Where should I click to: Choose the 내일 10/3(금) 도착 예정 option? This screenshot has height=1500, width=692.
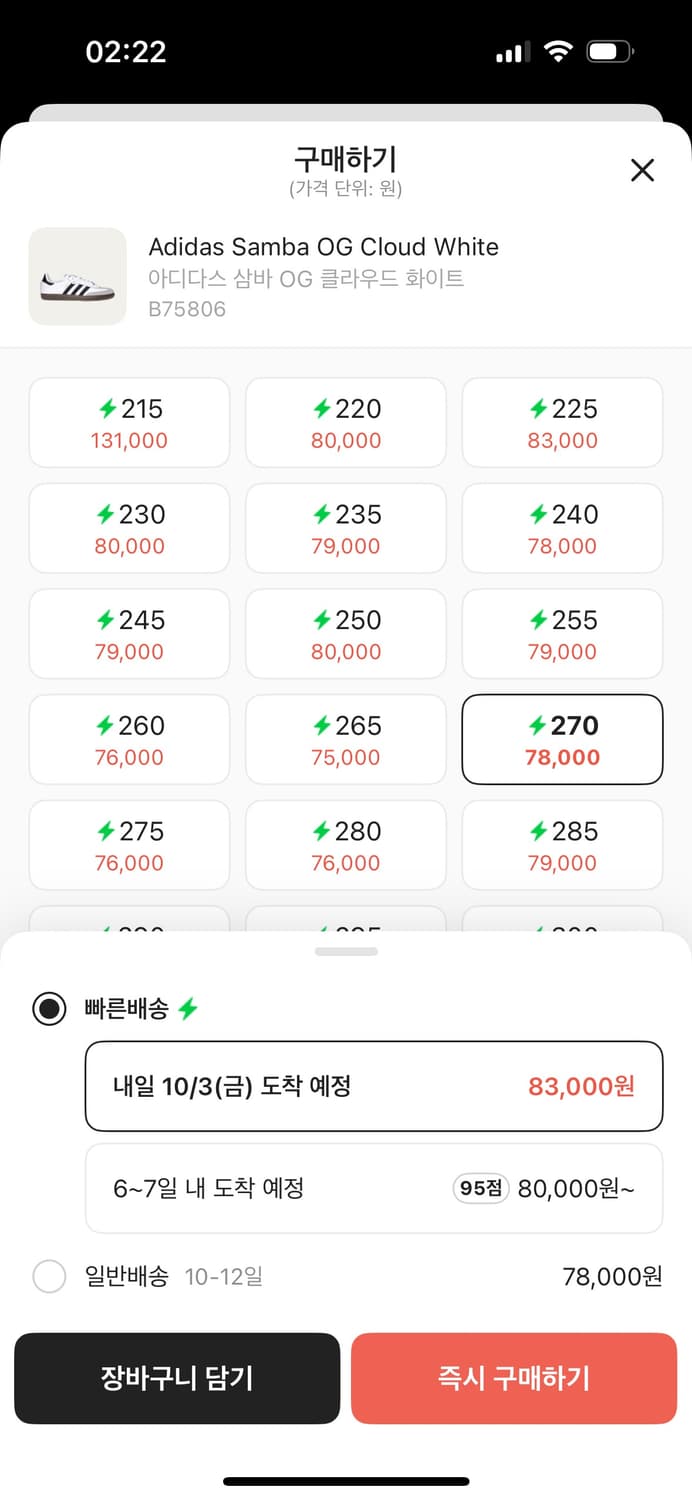[x=374, y=1087]
